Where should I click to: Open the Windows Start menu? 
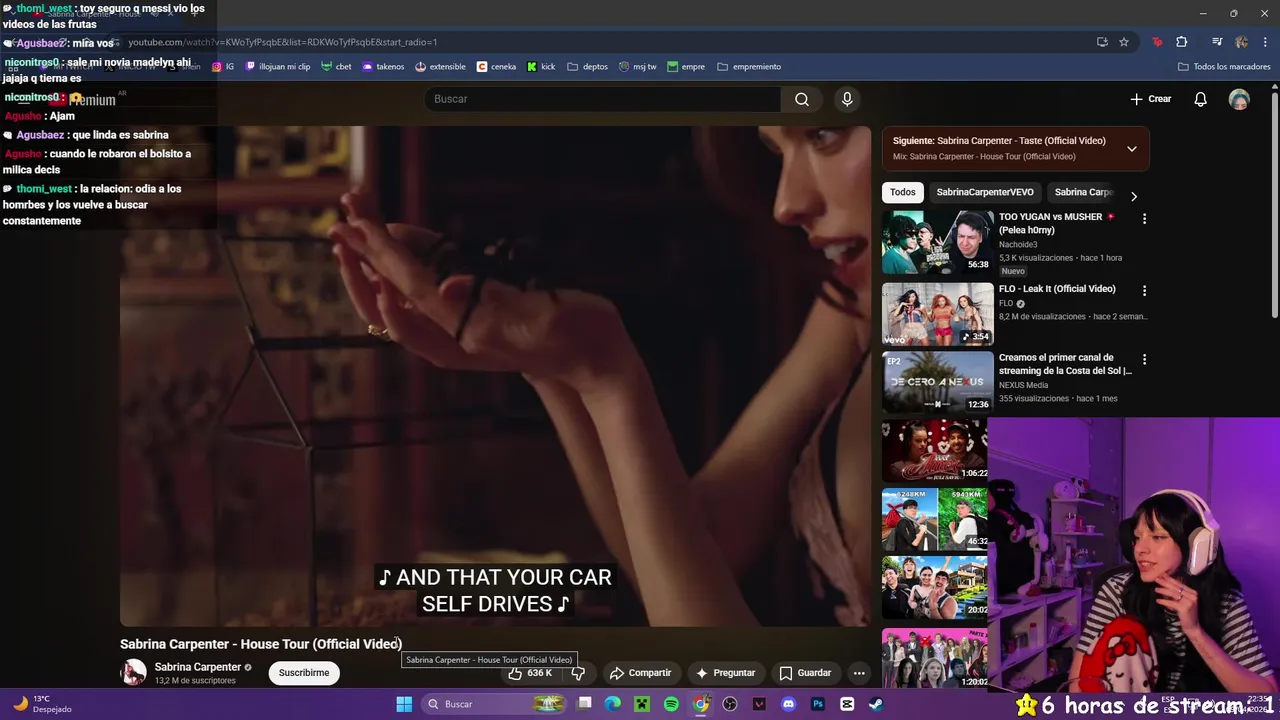click(x=404, y=704)
